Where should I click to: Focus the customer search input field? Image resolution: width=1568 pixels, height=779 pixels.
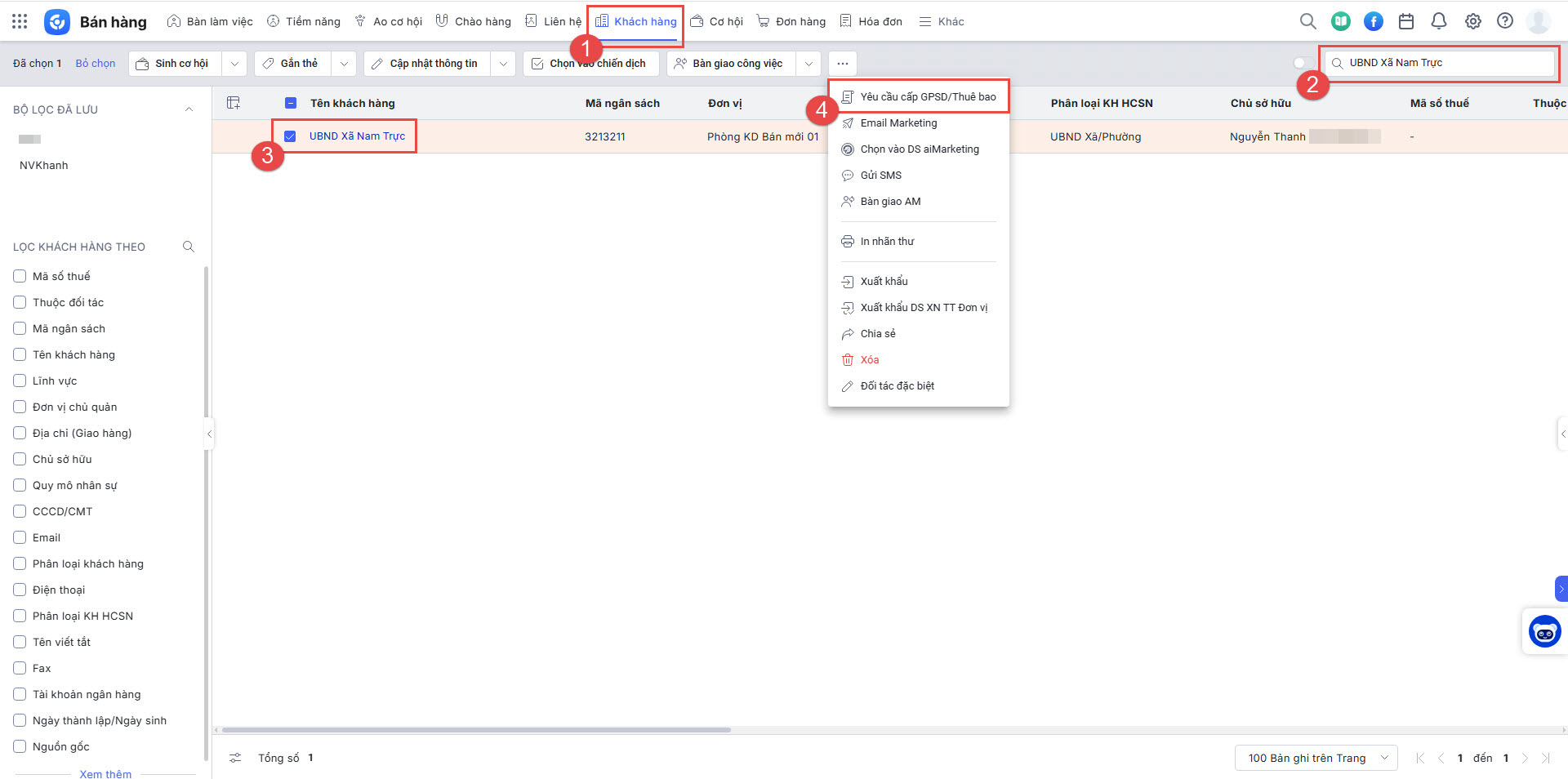click(1439, 63)
